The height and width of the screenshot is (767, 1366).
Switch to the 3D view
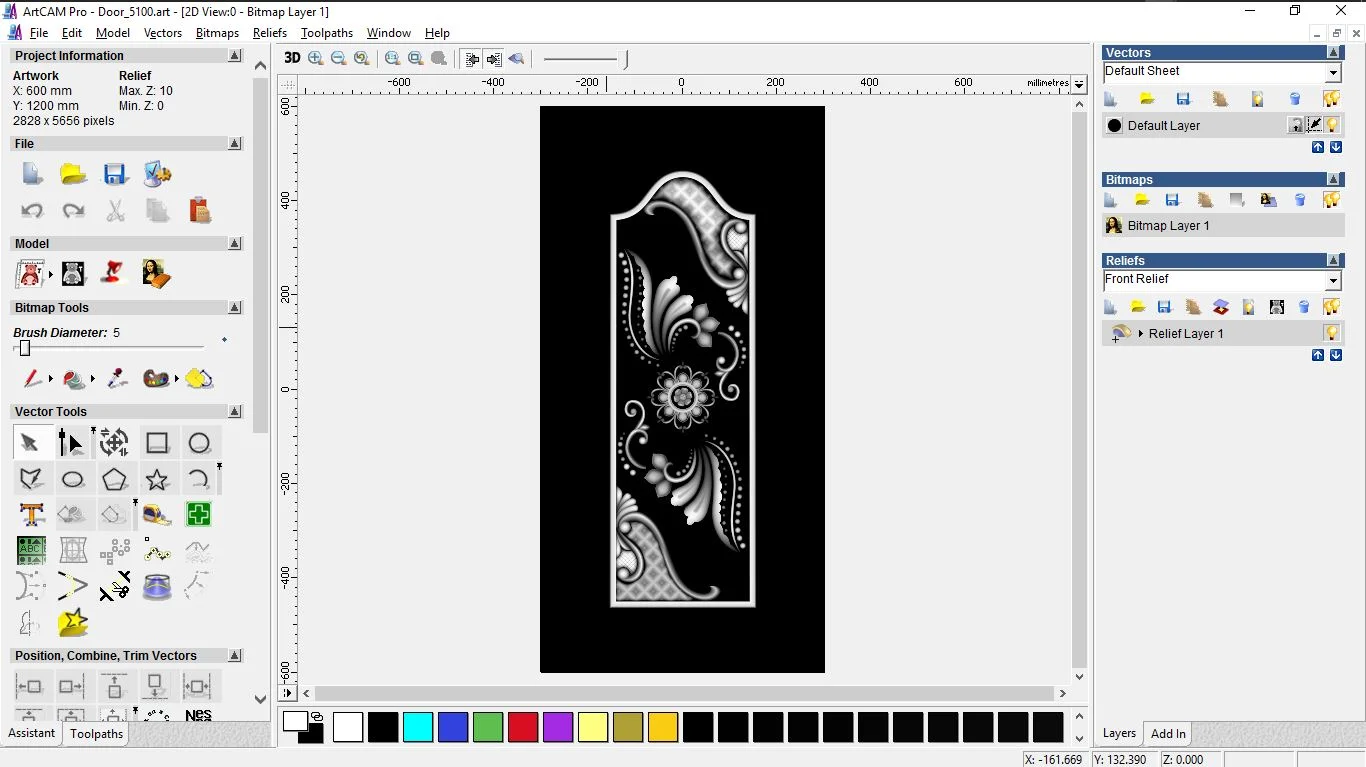[x=291, y=58]
